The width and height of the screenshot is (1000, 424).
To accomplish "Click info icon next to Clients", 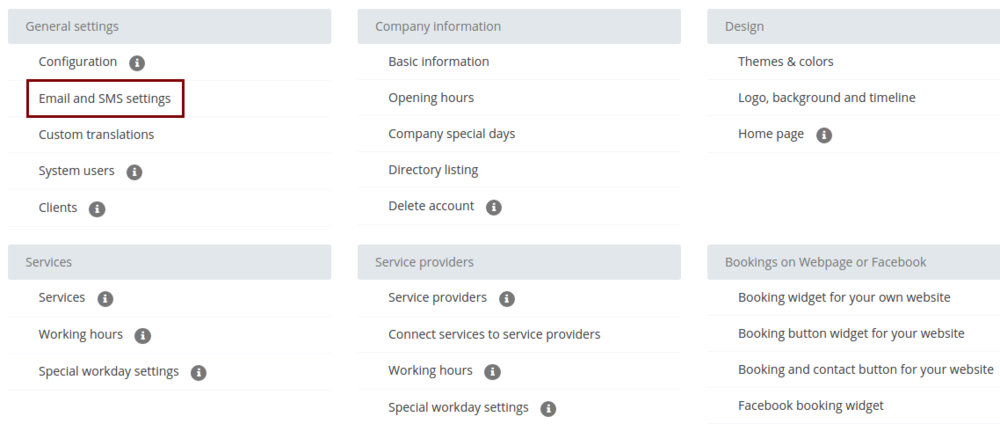I will pos(97,209).
